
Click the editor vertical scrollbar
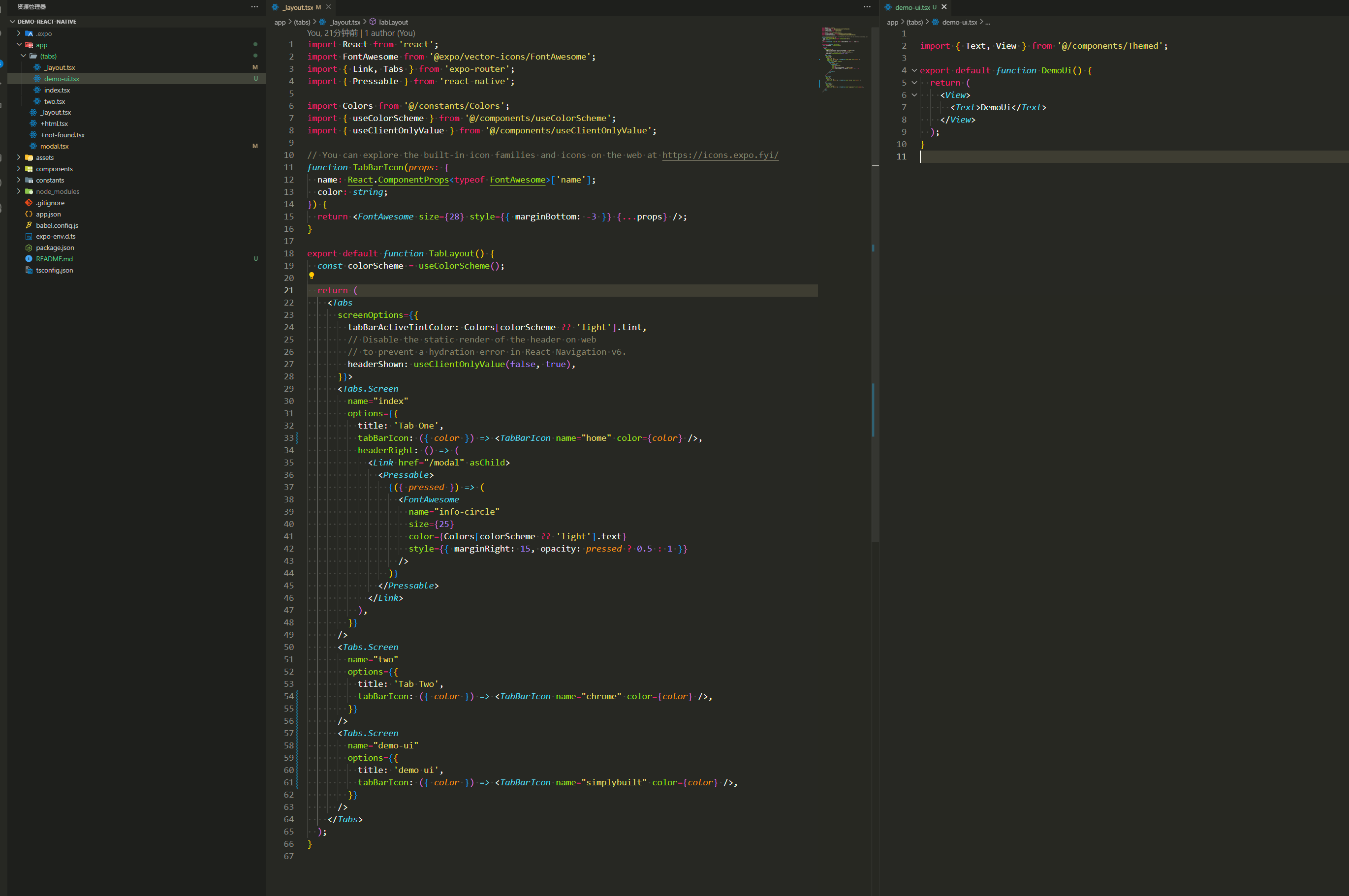[875, 286]
